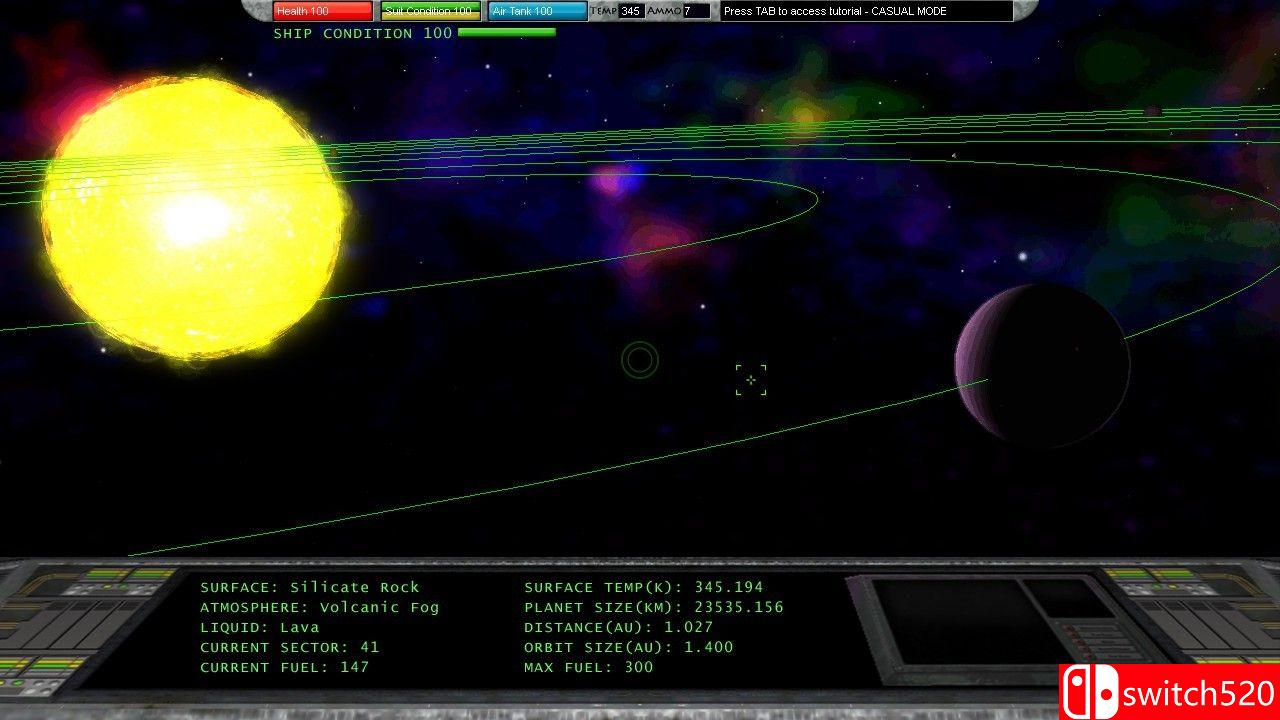Click the small crosshair cursor marker

point(751,379)
